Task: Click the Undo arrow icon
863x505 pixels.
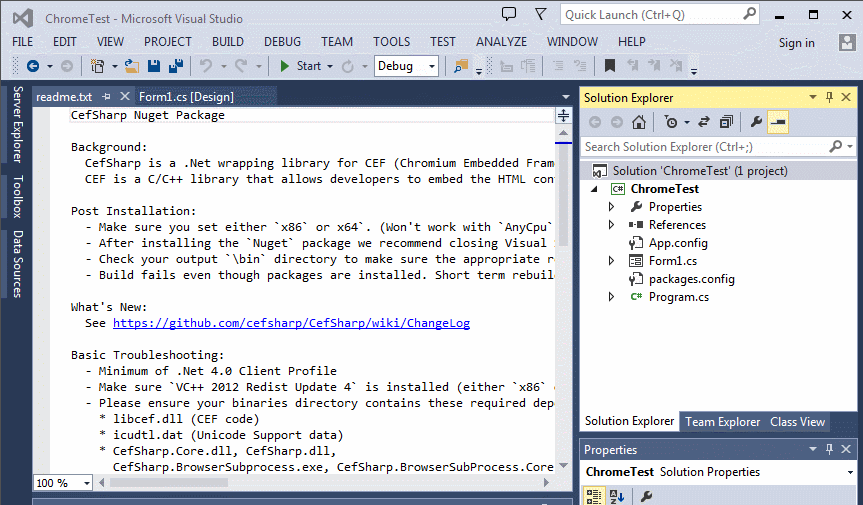Action: point(206,66)
